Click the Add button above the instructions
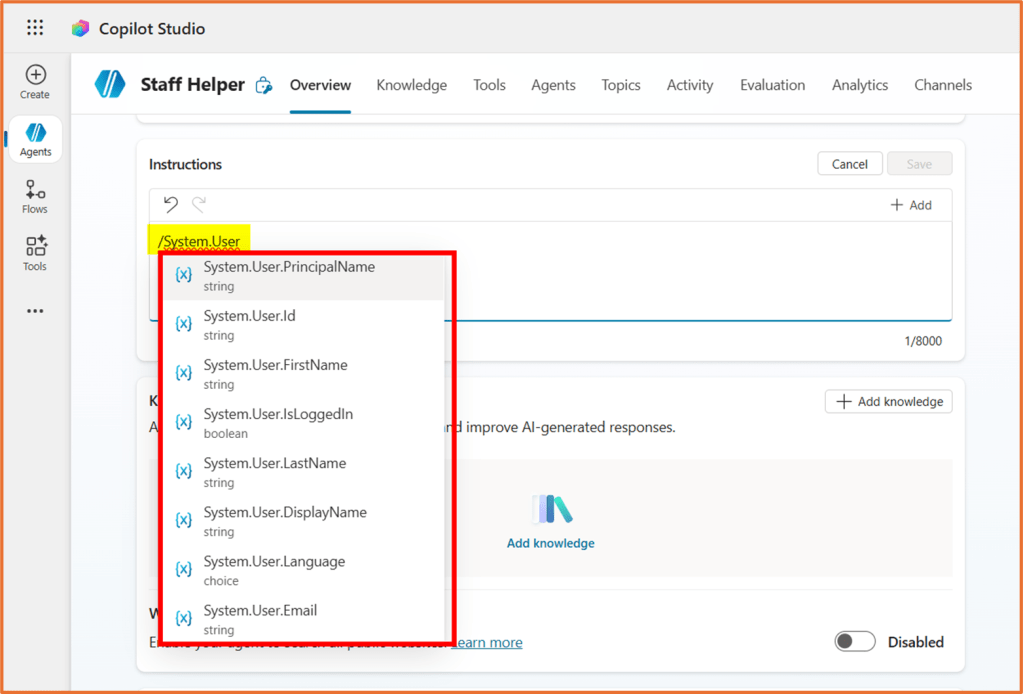Viewport: 1023px width, 694px height. point(911,204)
